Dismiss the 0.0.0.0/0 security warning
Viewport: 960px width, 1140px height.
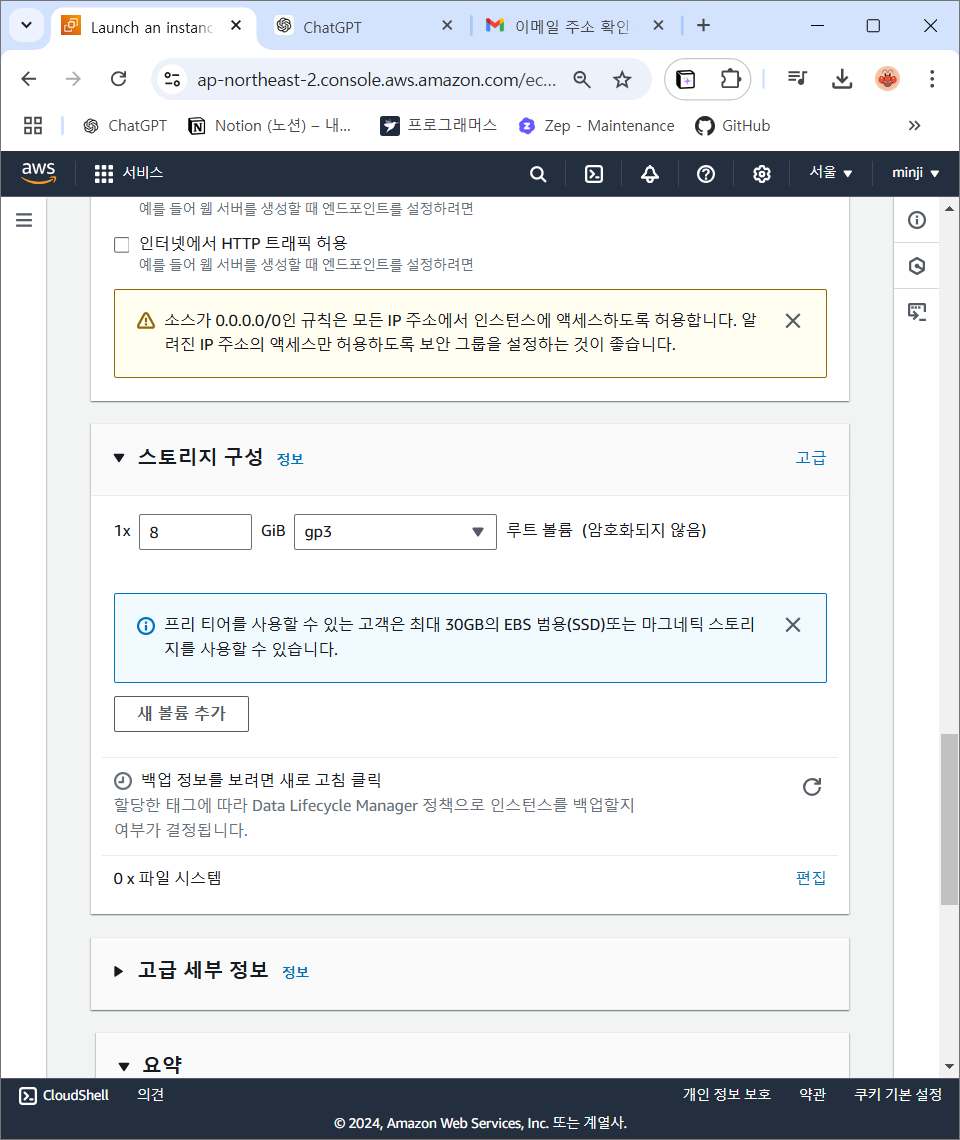793,321
